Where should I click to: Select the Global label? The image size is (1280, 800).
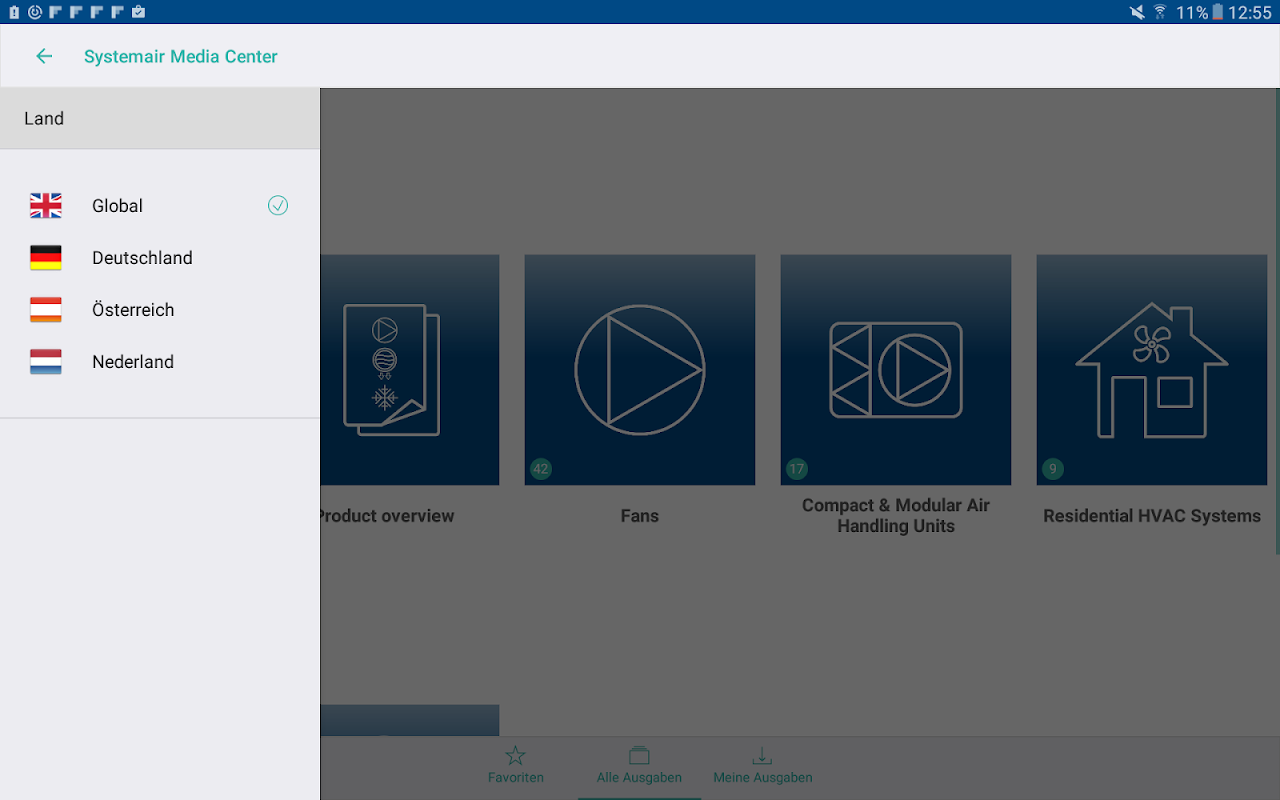117,206
